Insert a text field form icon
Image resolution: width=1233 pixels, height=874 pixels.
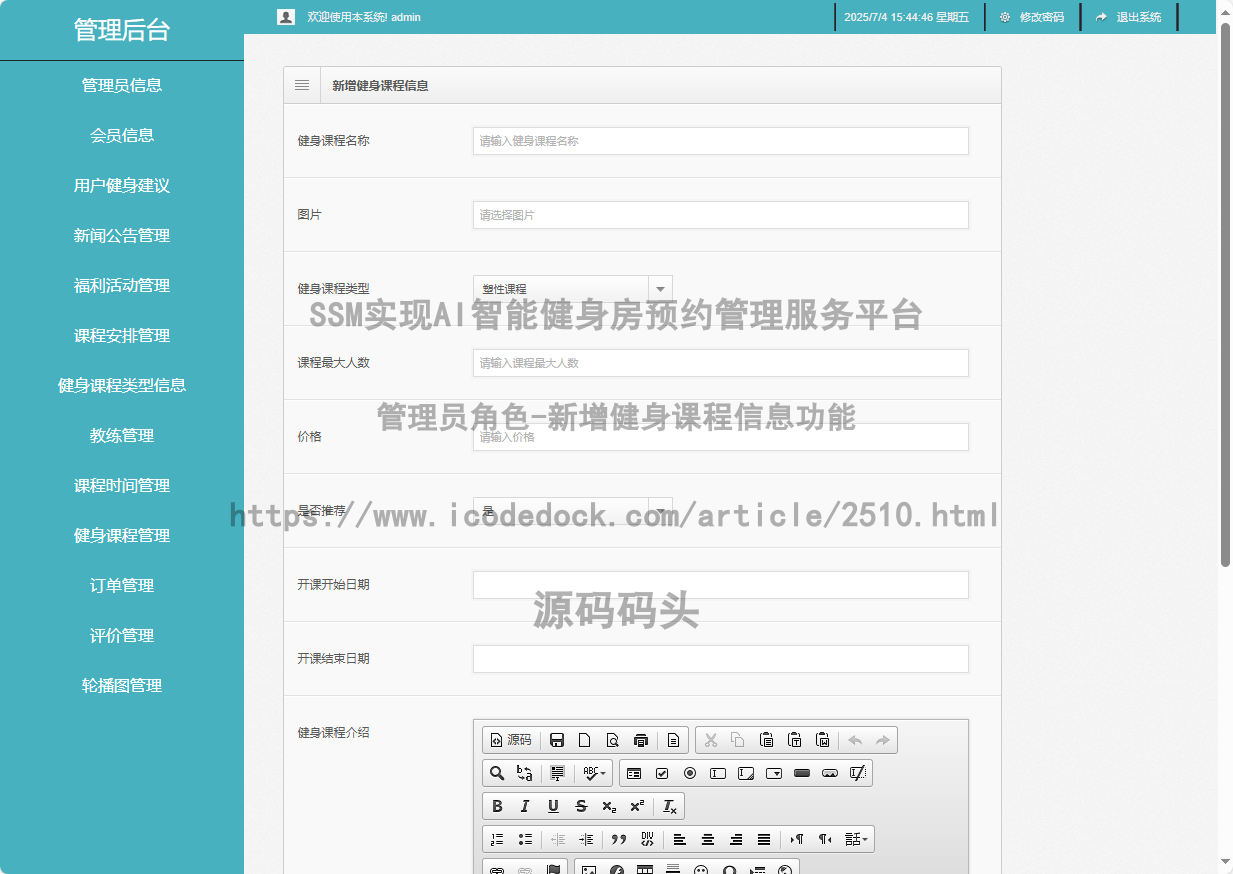click(718, 773)
